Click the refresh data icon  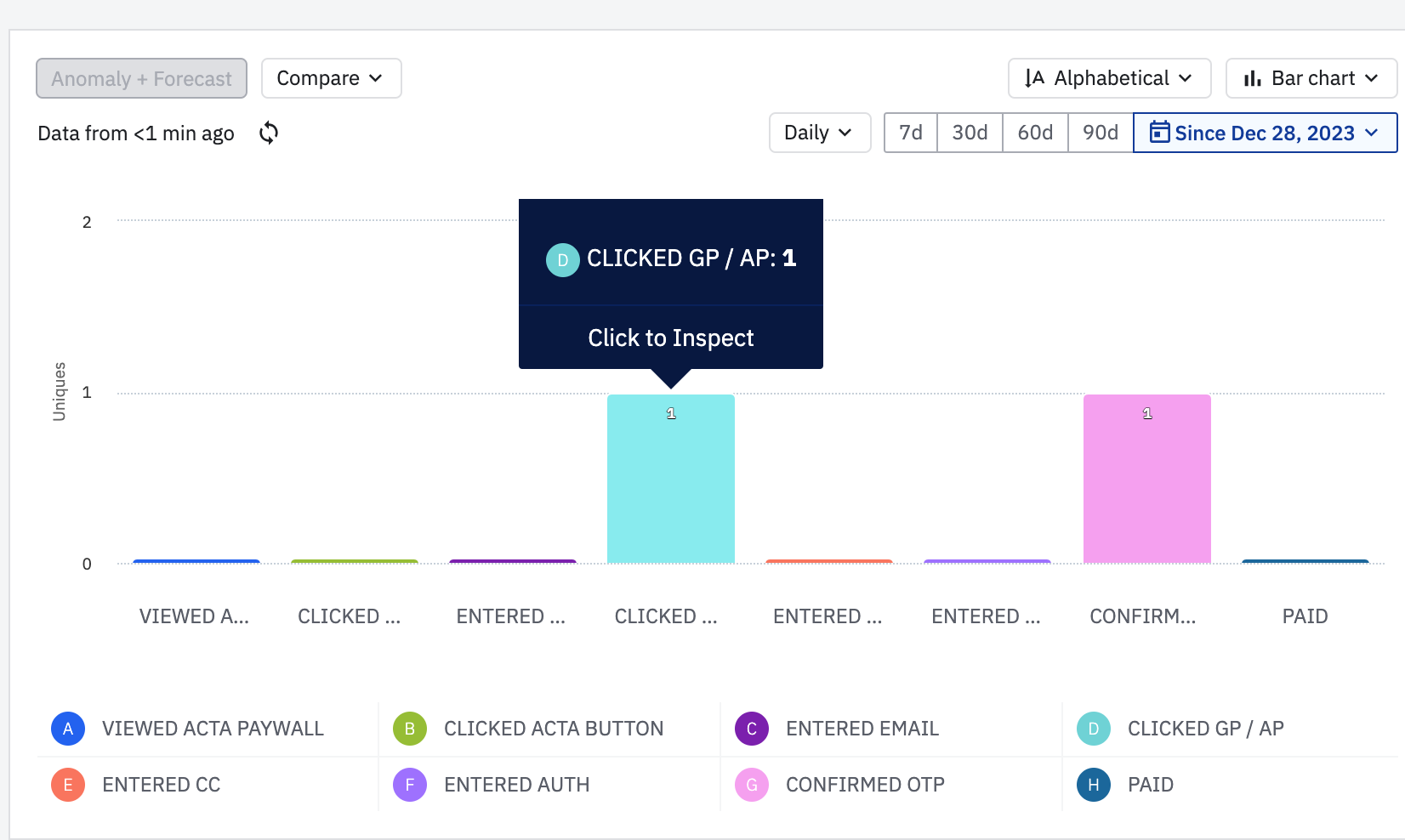pos(269,133)
